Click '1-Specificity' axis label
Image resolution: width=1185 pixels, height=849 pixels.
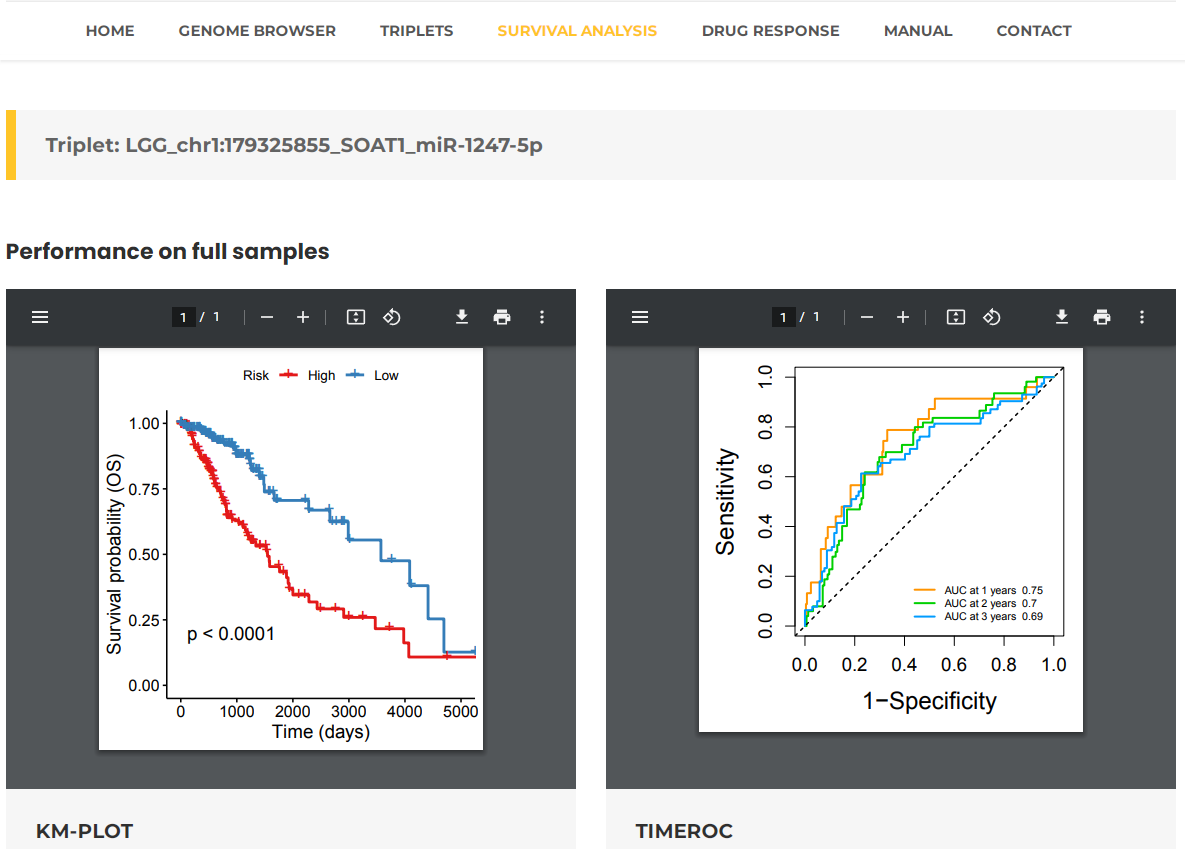click(x=930, y=701)
